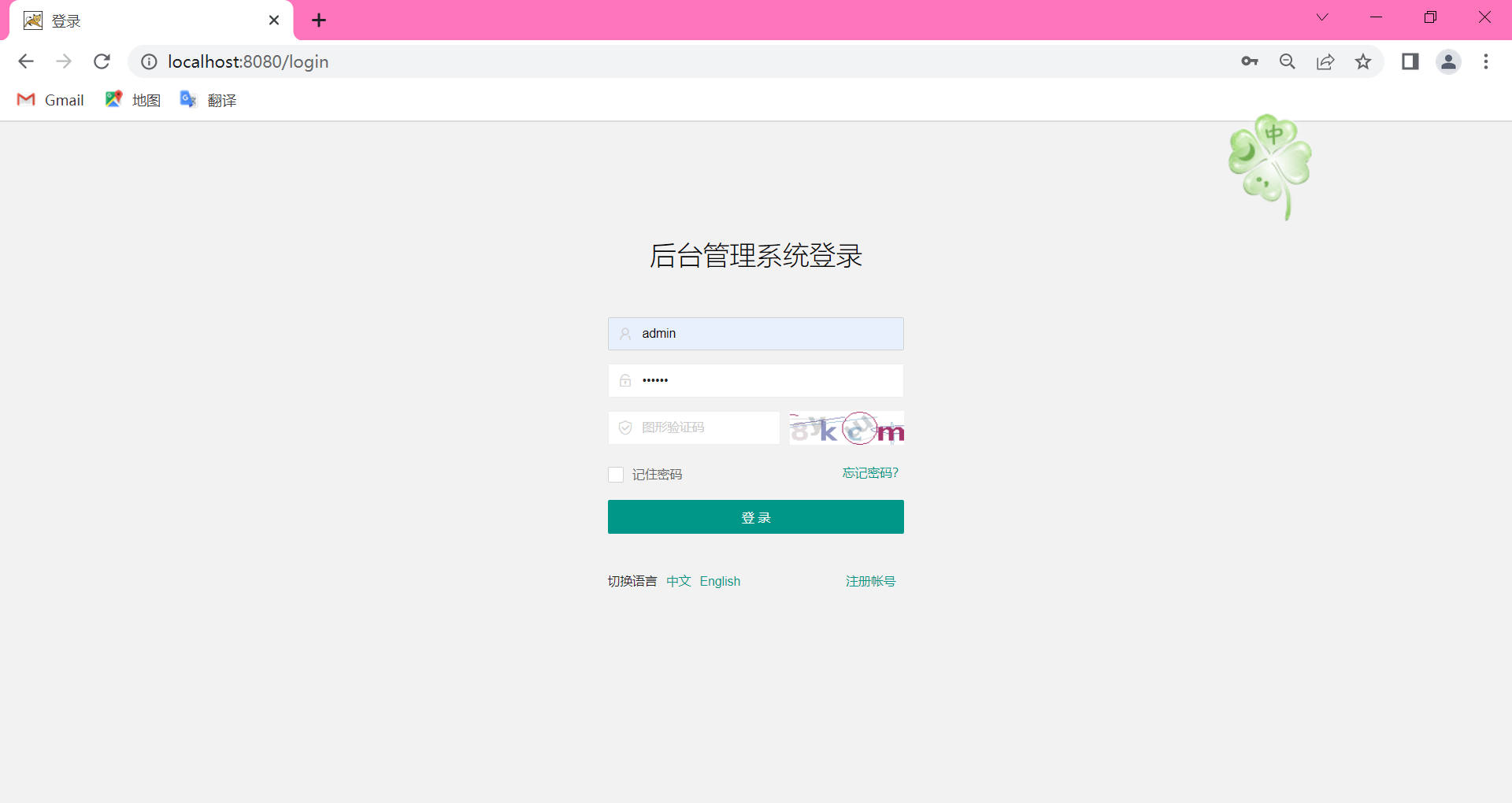
Task: Switch language to English
Action: pyautogui.click(x=720, y=581)
